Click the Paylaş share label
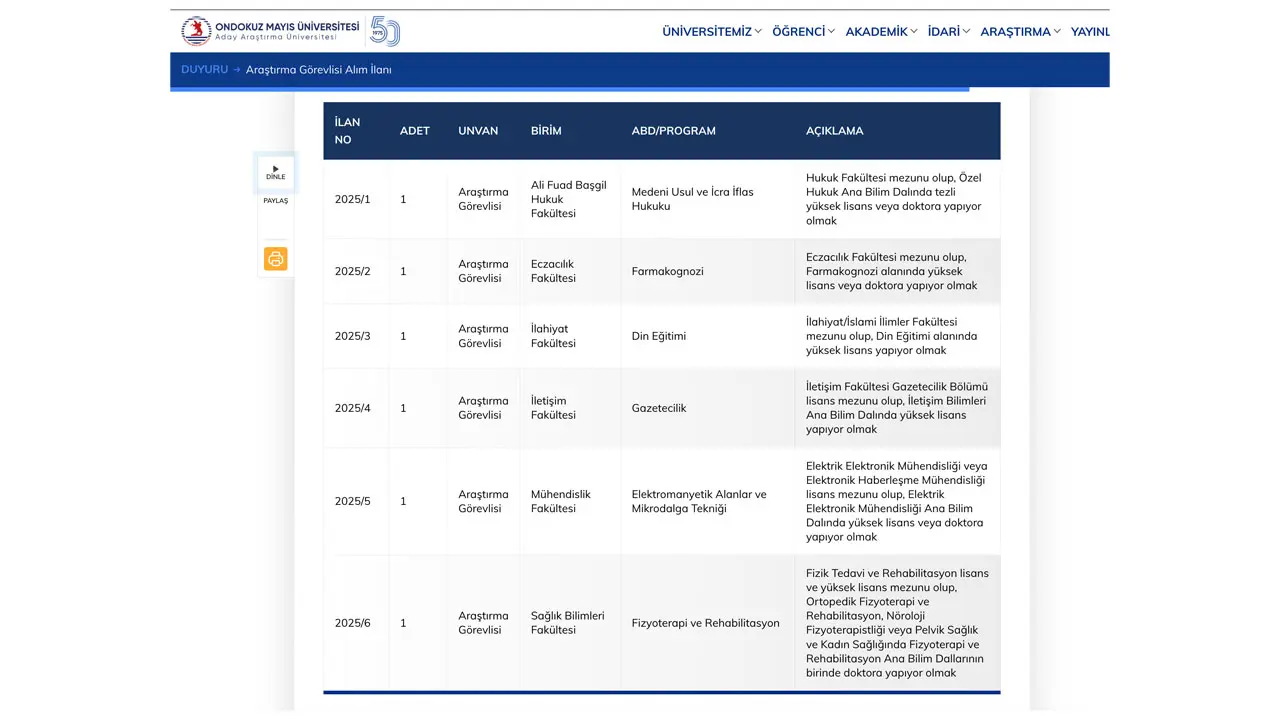 point(276,201)
